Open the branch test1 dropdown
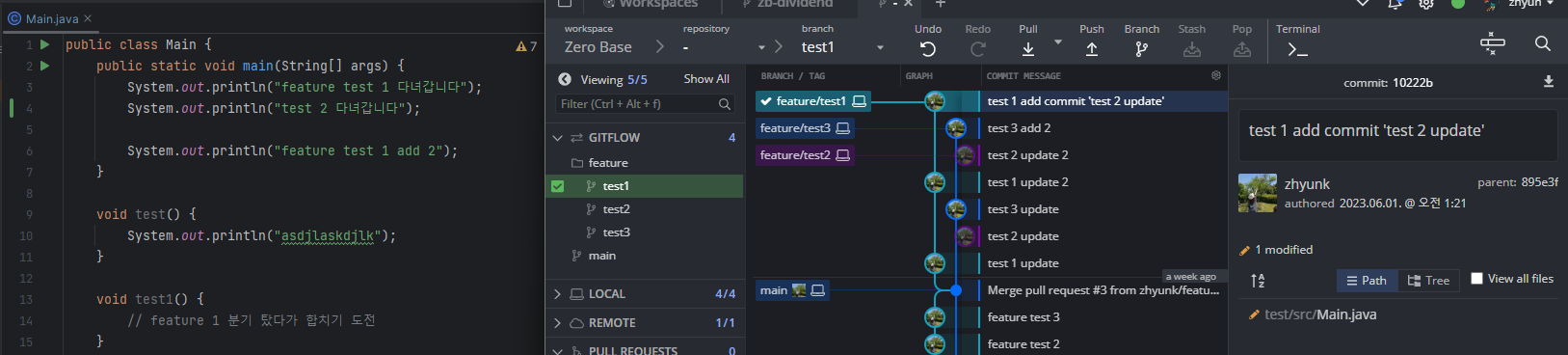Image resolution: width=1568 pixels, height=355 pixels. [880, 47]
